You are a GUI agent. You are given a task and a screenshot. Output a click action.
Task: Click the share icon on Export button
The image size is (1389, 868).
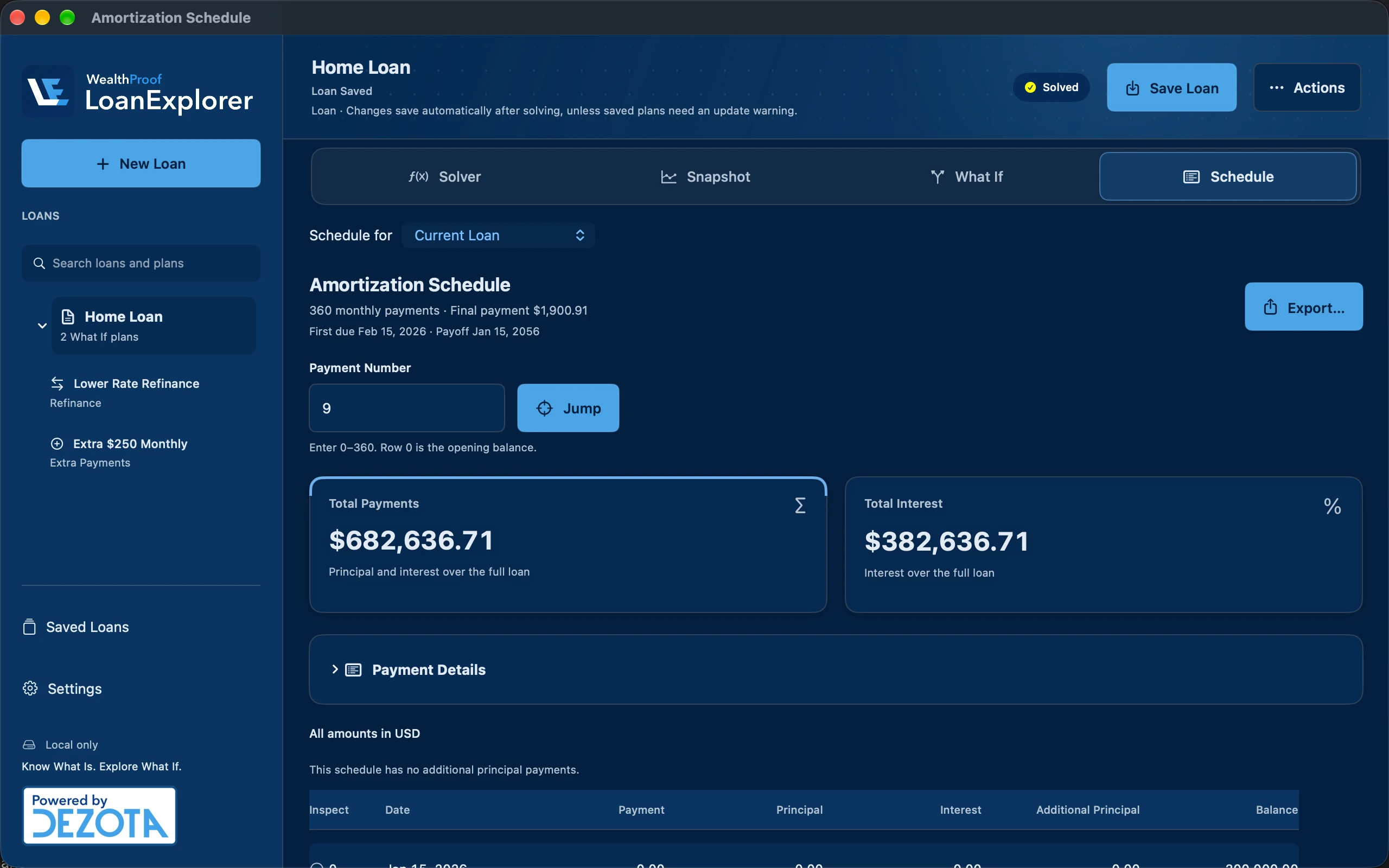(x=1270, y=307)
